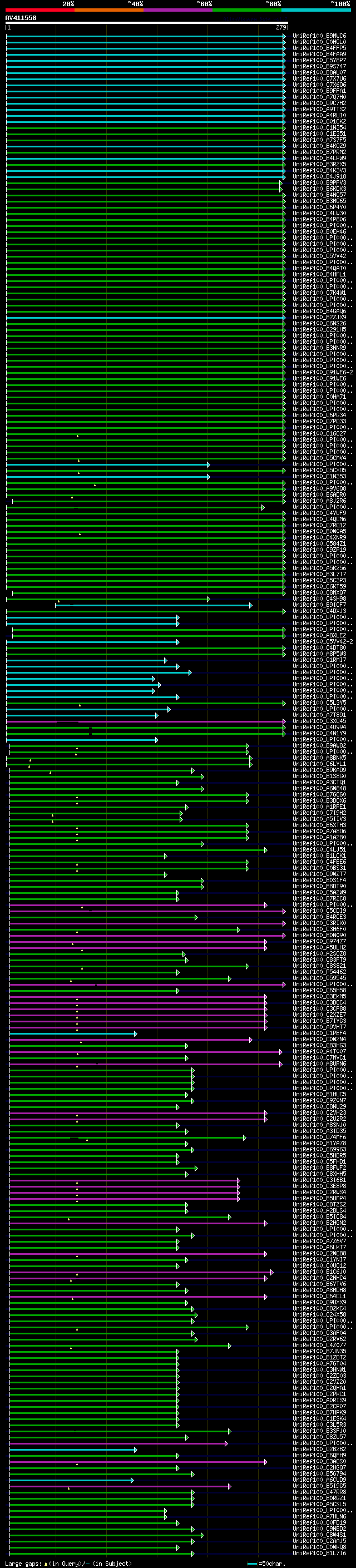Screen dimensions: 356x1568
Task: Select label UniRef100_B6KDK3
Action: point(319,189)
